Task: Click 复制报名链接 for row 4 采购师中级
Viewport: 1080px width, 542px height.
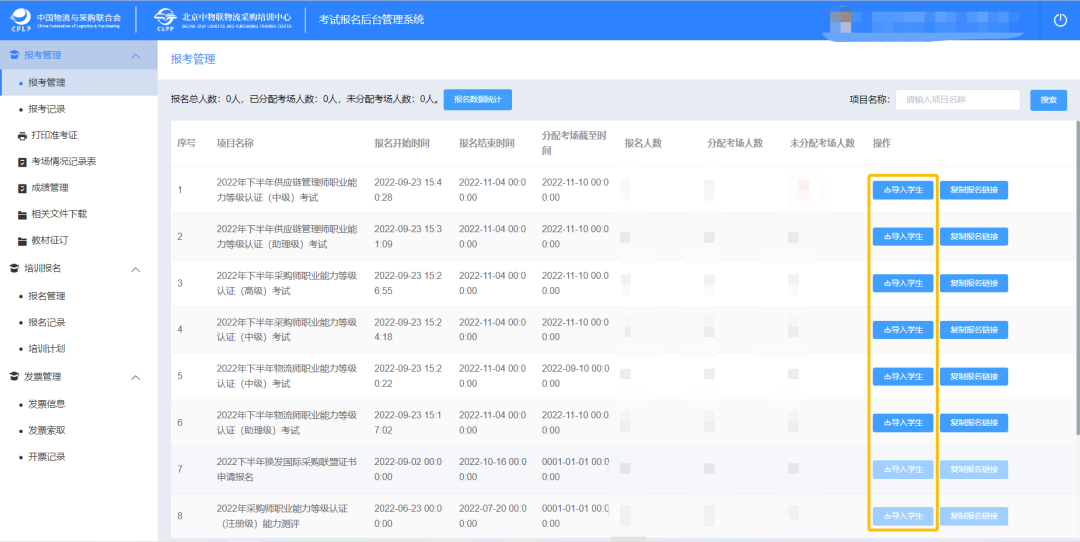Action: (x=974, y=330)
